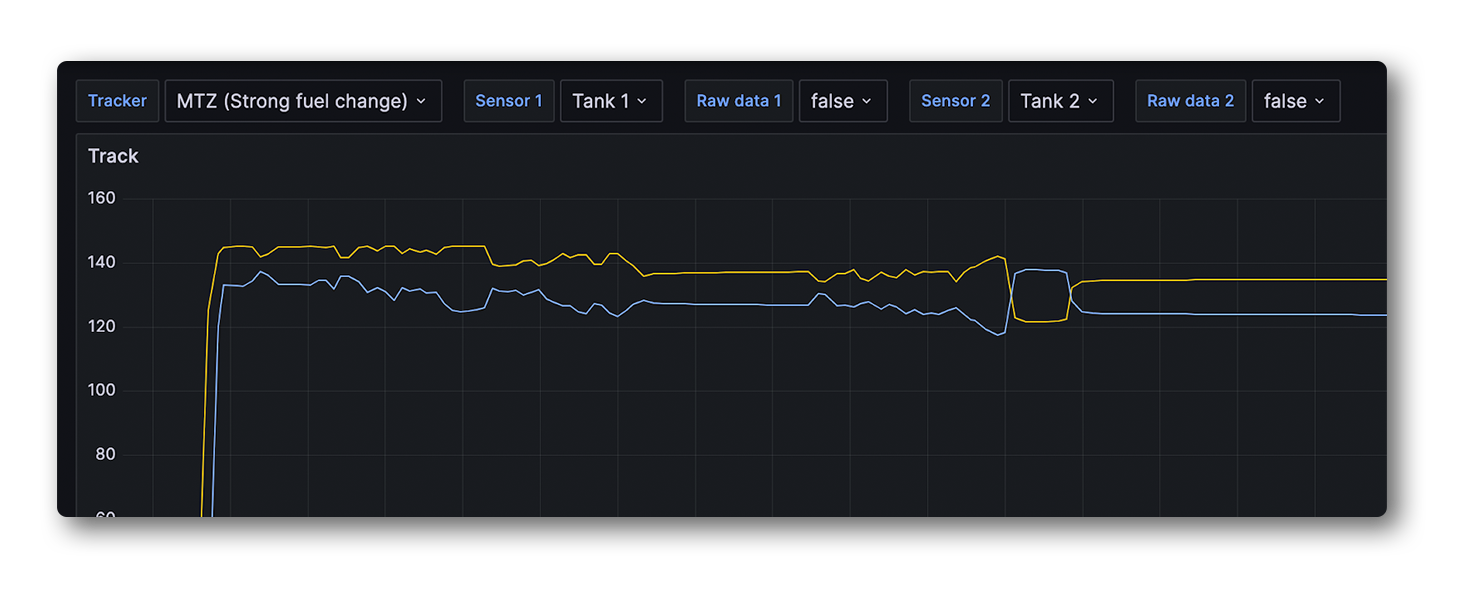Click the Track panel title
Viewport: 1482px width, 603px height.
(x=113, y=156)
